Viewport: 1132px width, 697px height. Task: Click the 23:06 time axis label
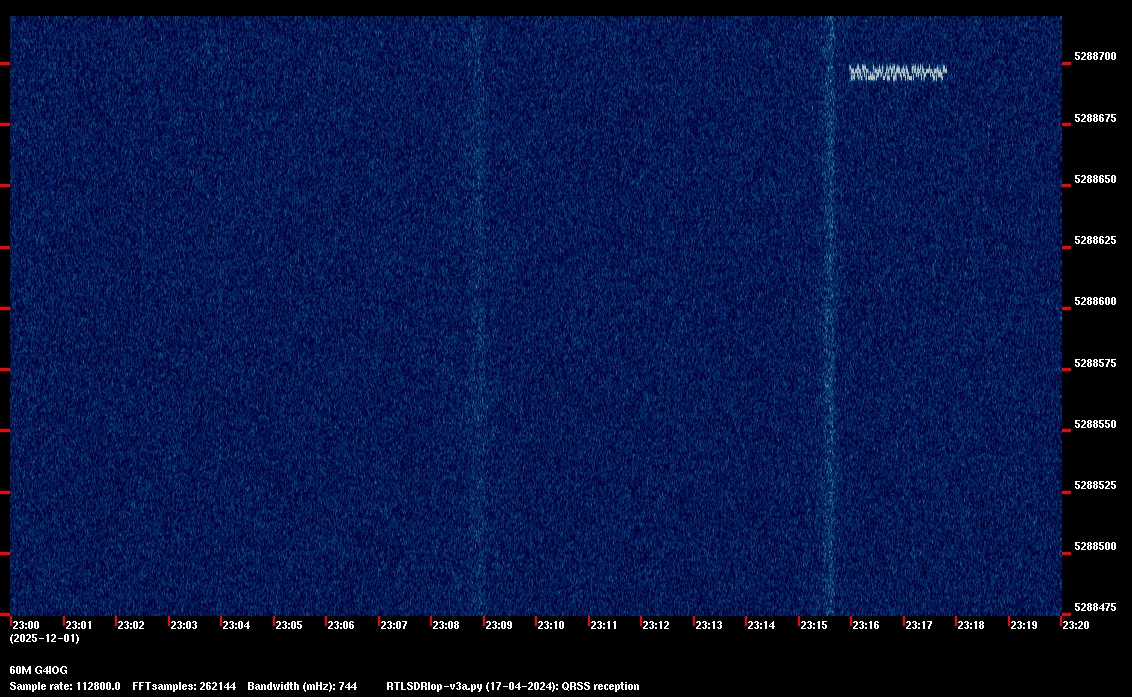click(x=341, y=625)
